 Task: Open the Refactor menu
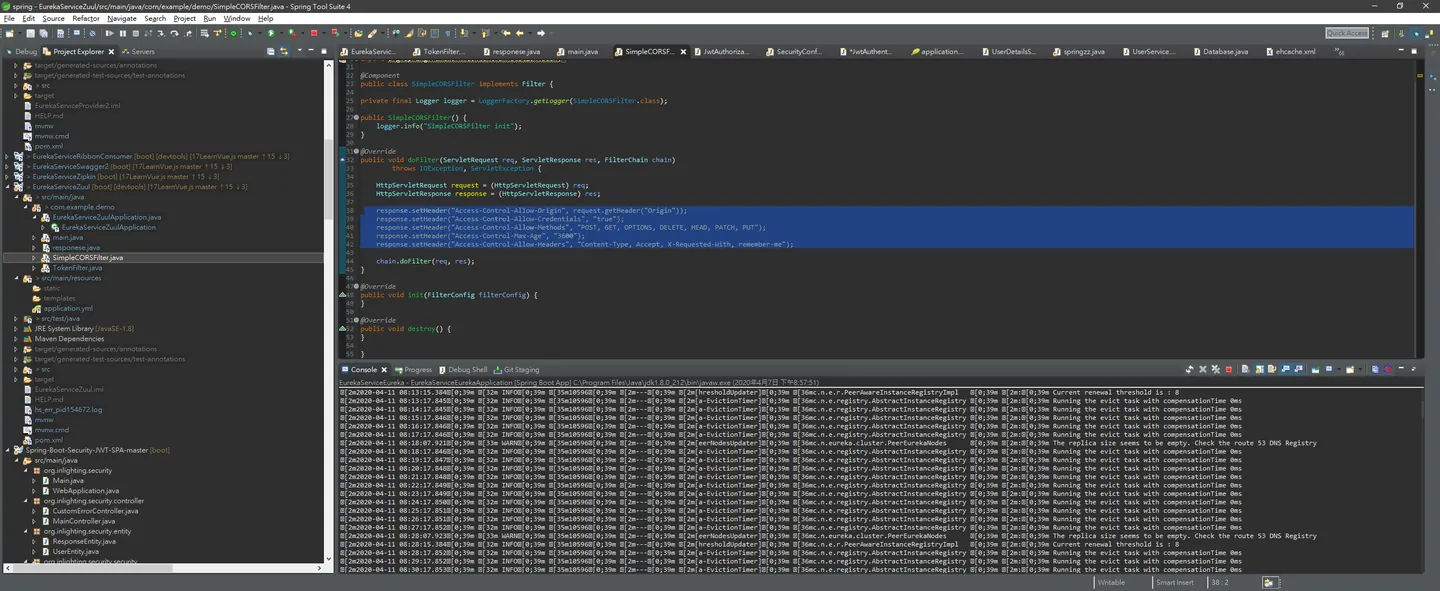coord(86,18)
